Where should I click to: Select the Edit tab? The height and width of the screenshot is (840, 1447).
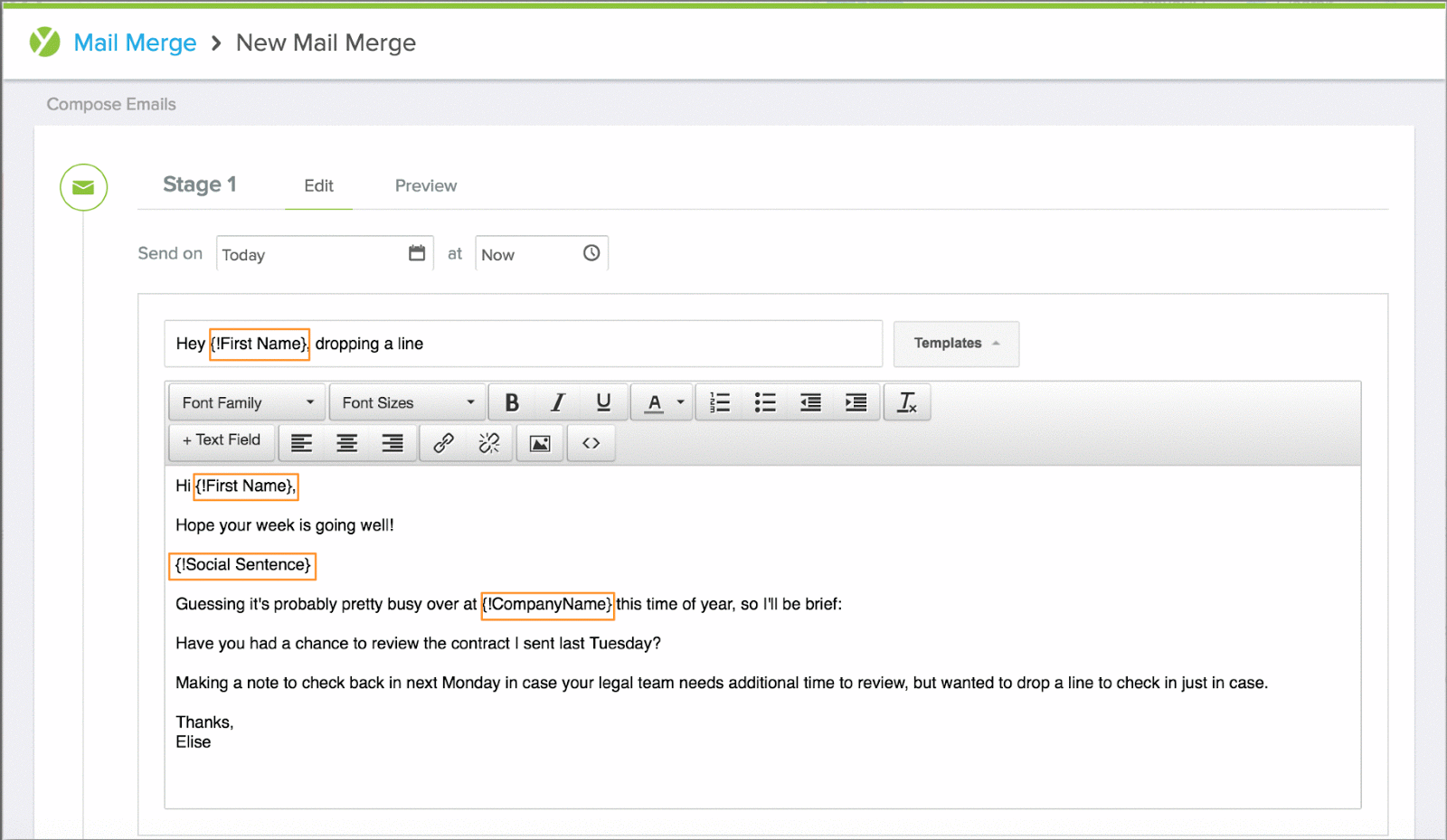[x=318, y=185]
